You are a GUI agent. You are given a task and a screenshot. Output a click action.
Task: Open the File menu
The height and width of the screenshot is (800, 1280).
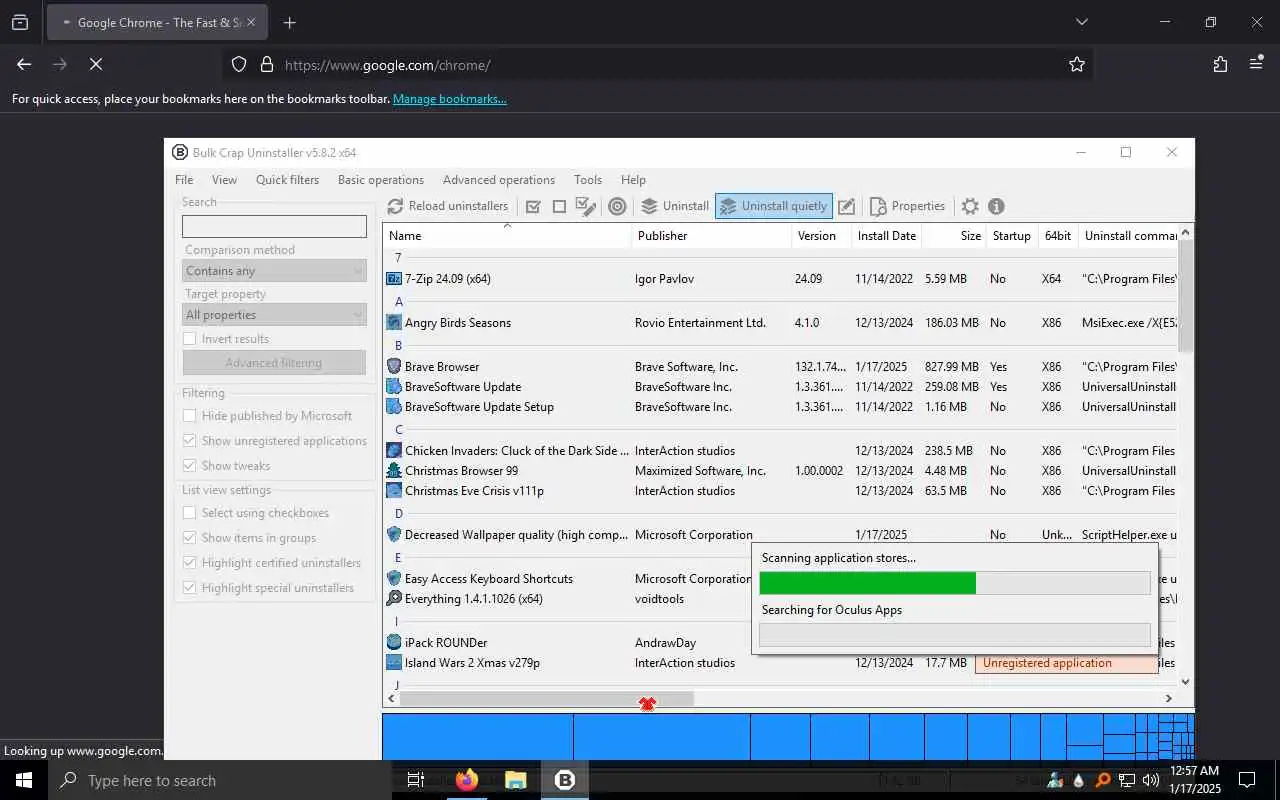coord(184,180)
